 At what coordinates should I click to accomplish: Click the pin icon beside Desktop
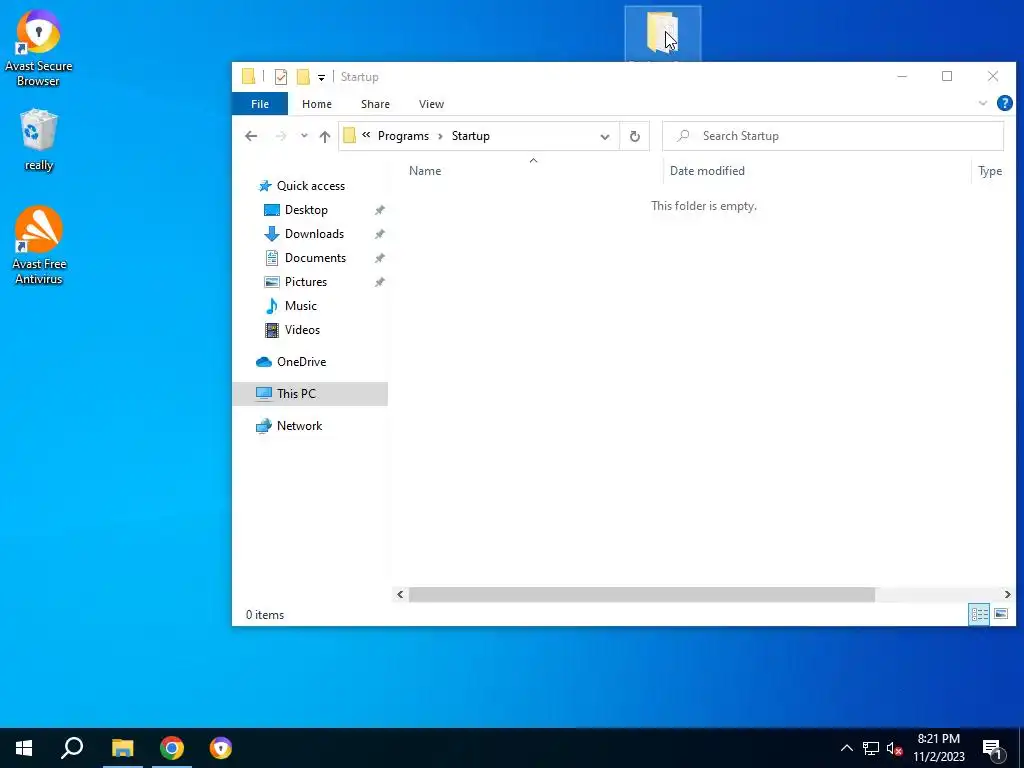coord(379,210)
